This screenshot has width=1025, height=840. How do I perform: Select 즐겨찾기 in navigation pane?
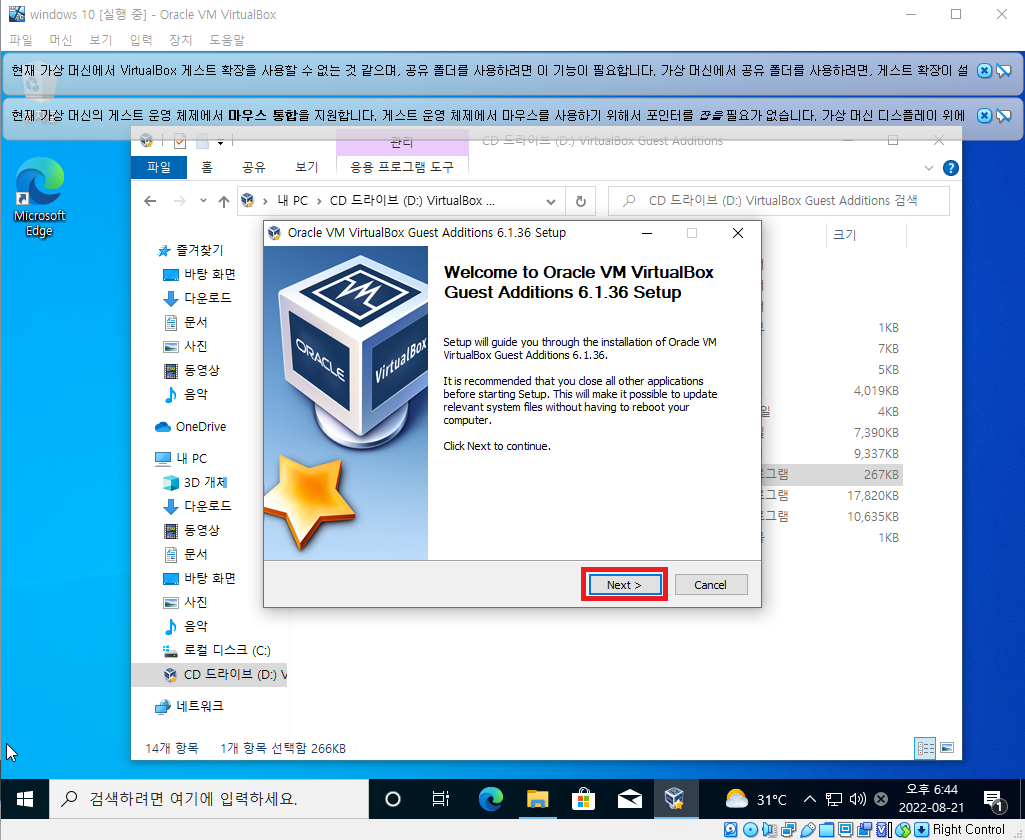(x=190, y=250)
